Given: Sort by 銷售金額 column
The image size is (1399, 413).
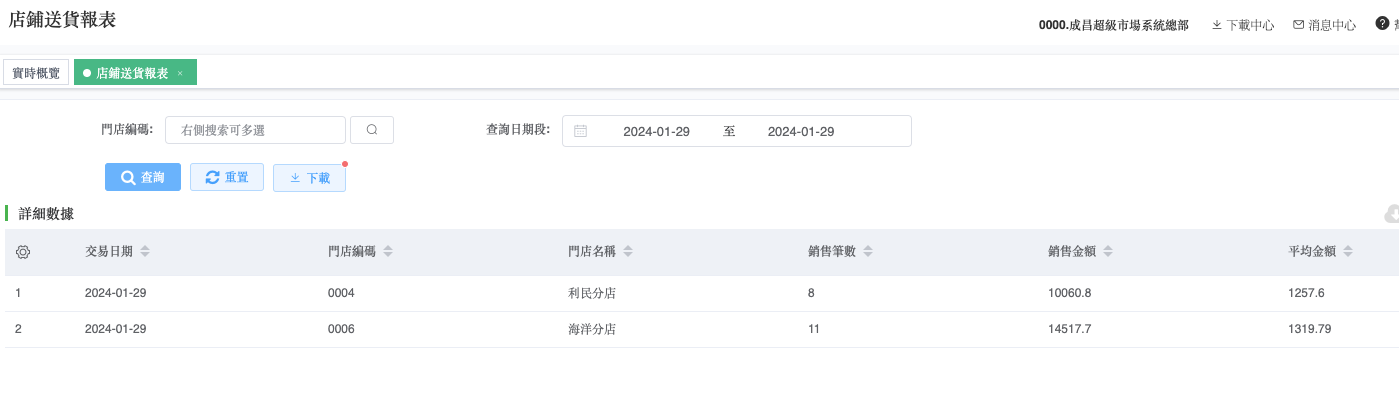Looking at the screenshot, I should [1108, 252].
